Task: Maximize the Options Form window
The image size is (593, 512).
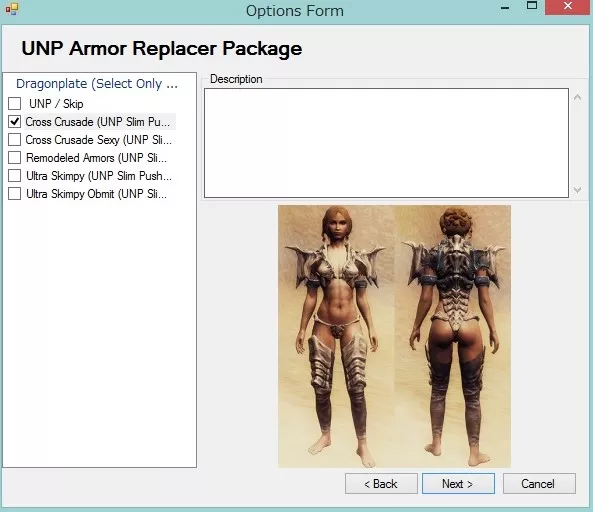Action: coord(532,6)
